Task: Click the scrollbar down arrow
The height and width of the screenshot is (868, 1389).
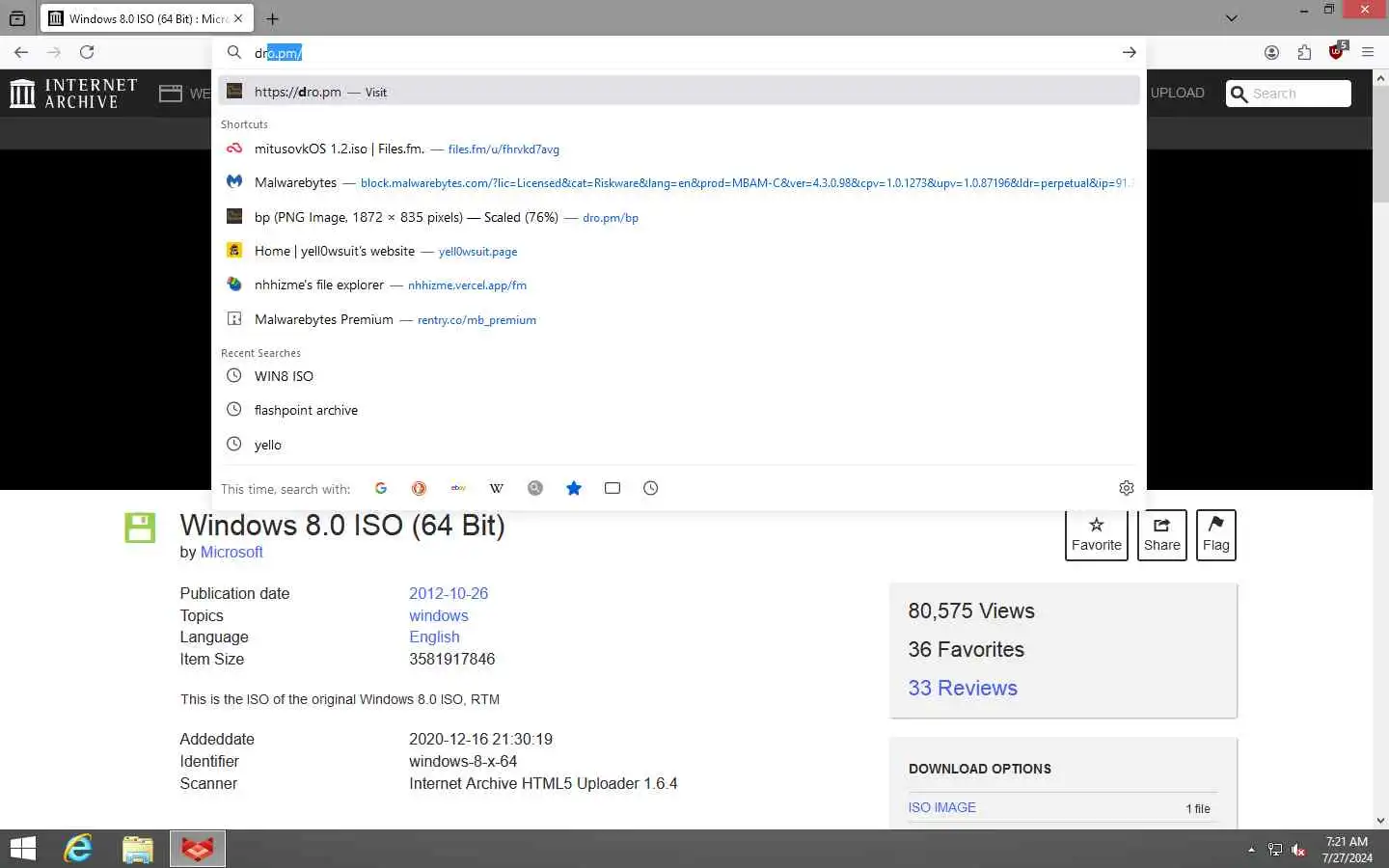Action: [x=1381, y=821]
